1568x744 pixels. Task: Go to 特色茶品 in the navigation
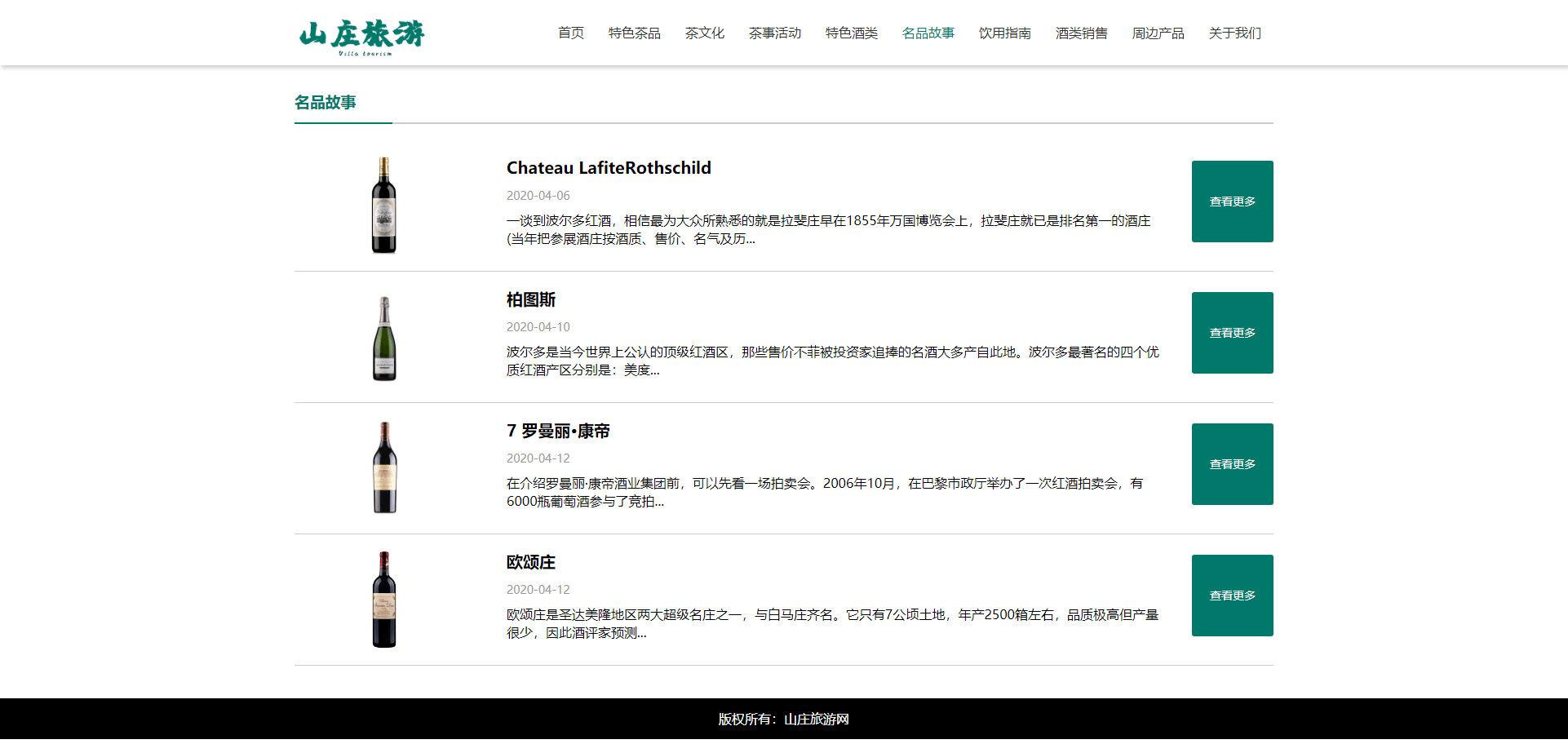[635, 33]
